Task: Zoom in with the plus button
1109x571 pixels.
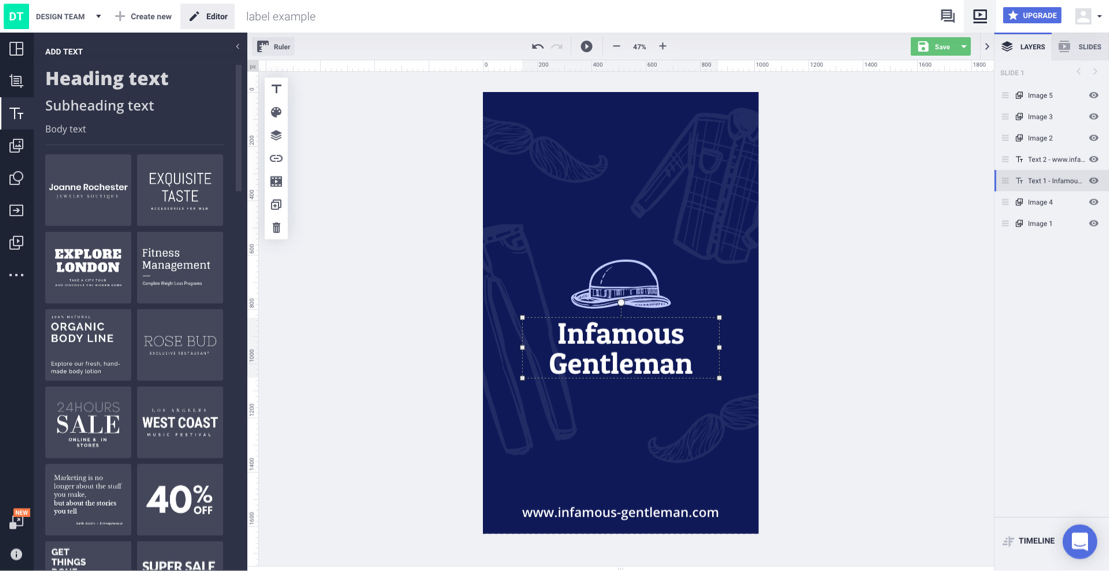Action: click(663, 47)
